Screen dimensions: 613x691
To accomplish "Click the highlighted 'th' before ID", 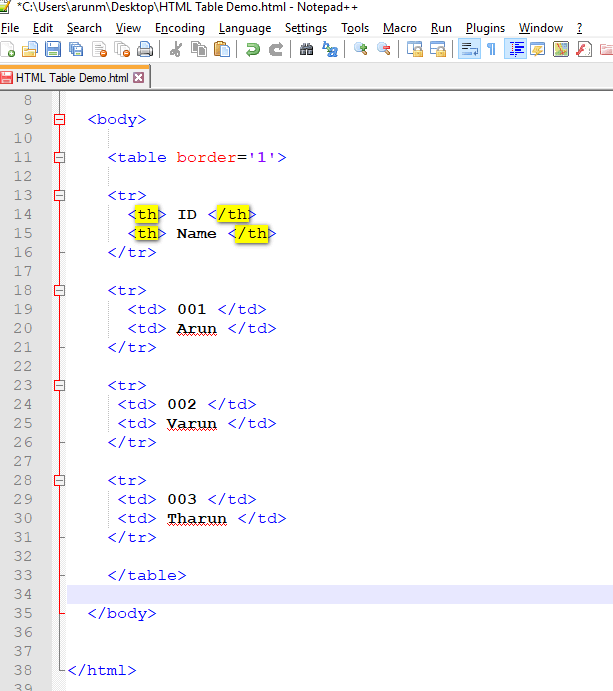I will (147, 215).
